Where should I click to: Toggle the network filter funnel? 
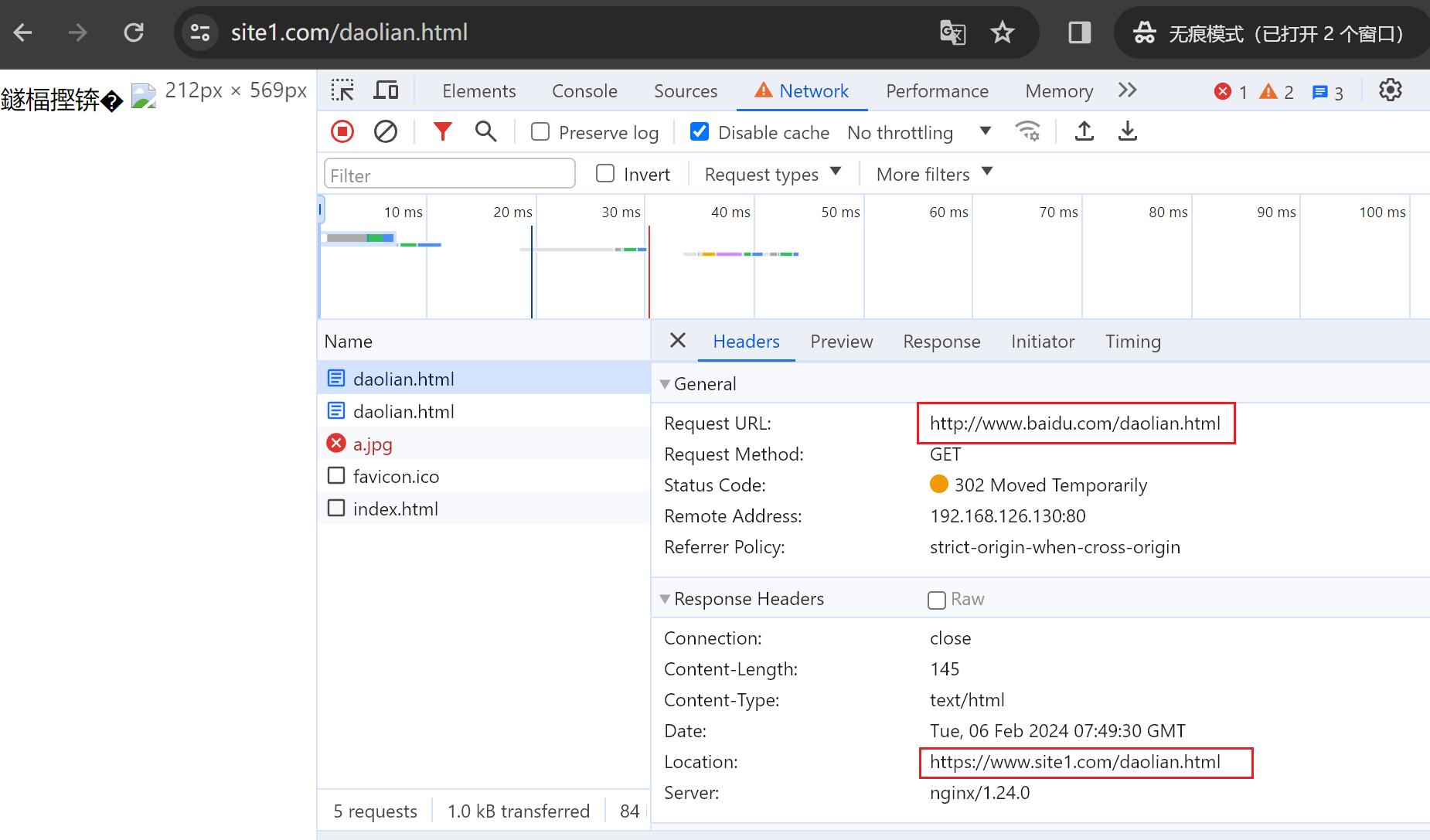[x=442, y=131]
